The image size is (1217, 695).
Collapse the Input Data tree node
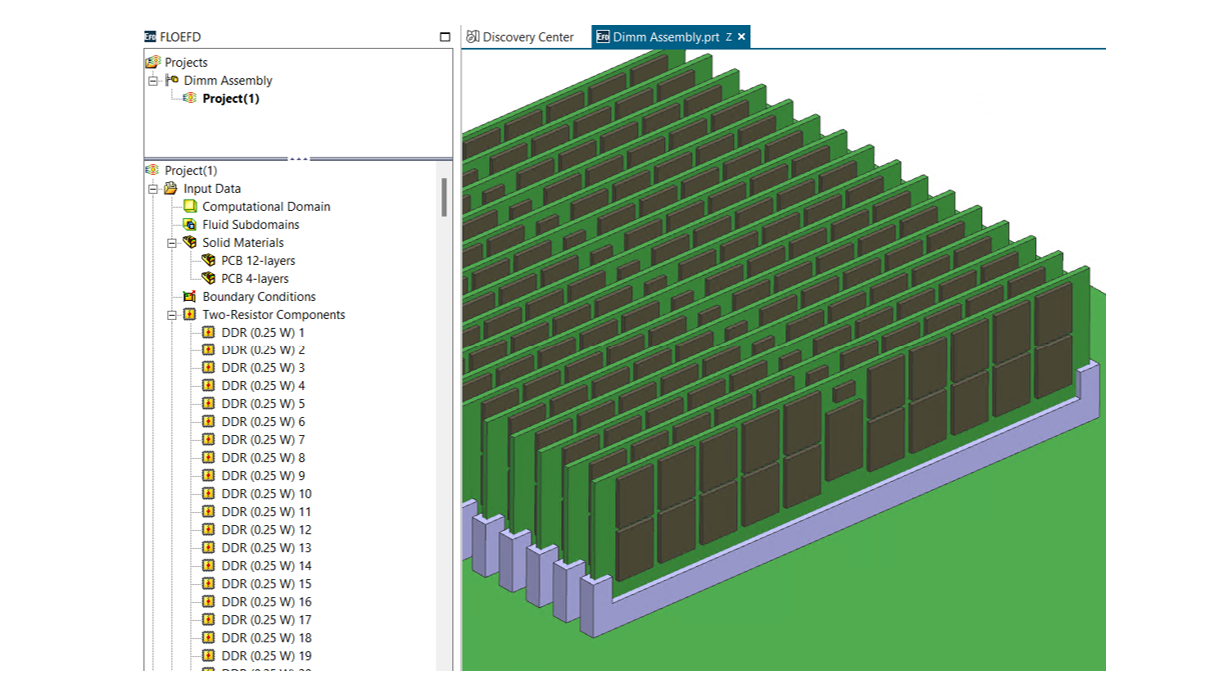[153, 189]
